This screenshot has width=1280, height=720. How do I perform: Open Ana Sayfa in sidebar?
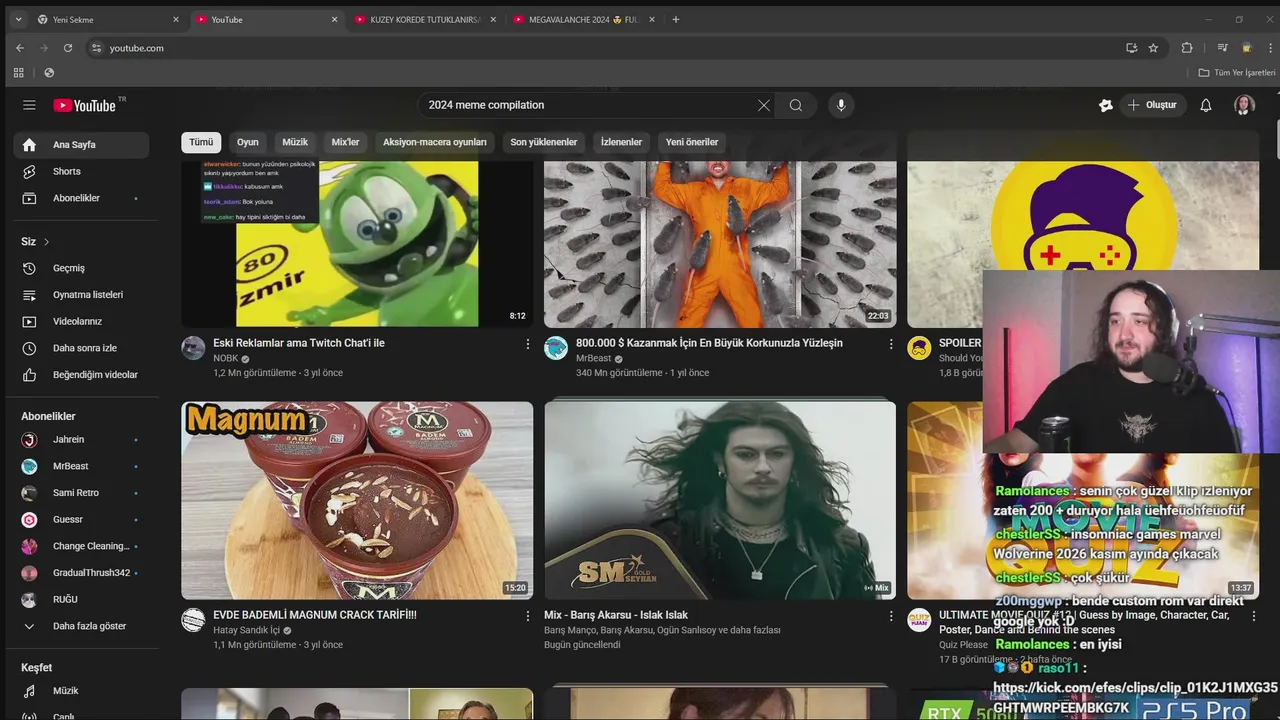81,145
